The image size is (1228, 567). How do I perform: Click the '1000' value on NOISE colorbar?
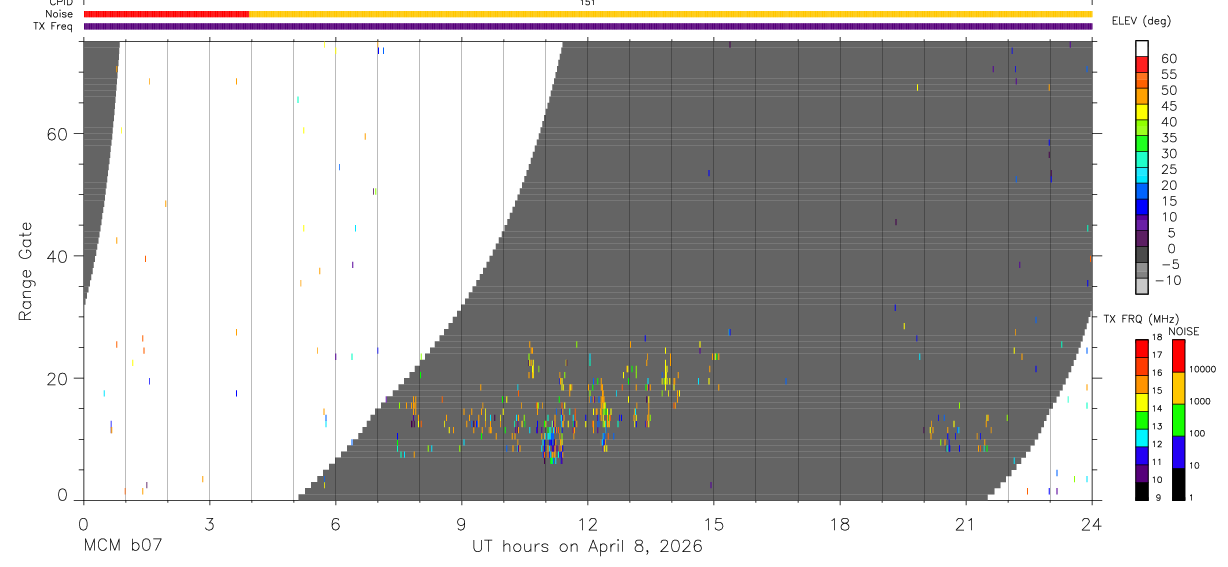1199,401
